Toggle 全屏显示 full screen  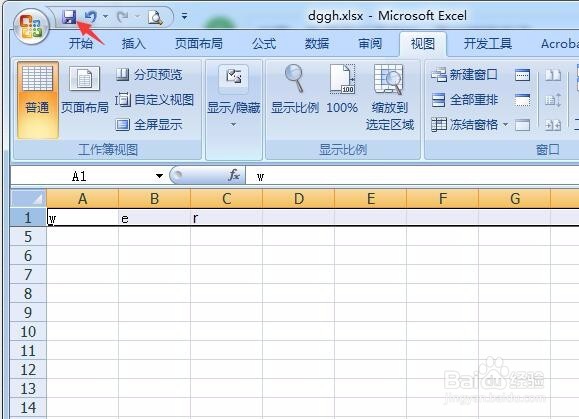[x=149, y=125]
